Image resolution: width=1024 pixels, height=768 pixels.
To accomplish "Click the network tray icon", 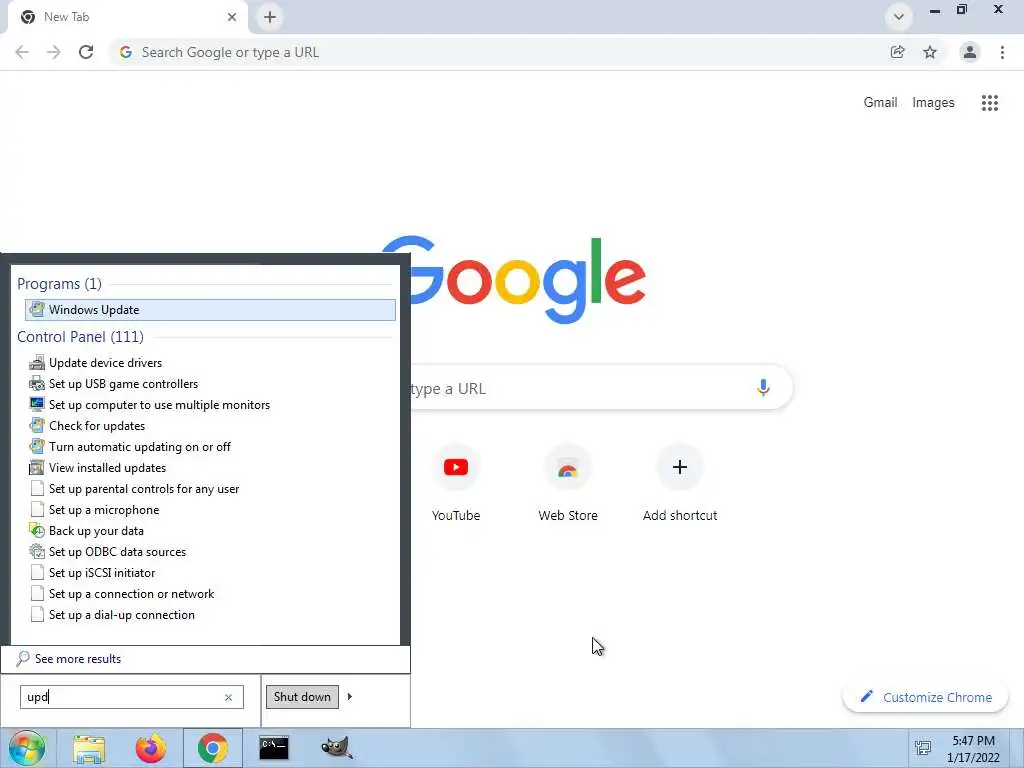I will pos(923,748).
